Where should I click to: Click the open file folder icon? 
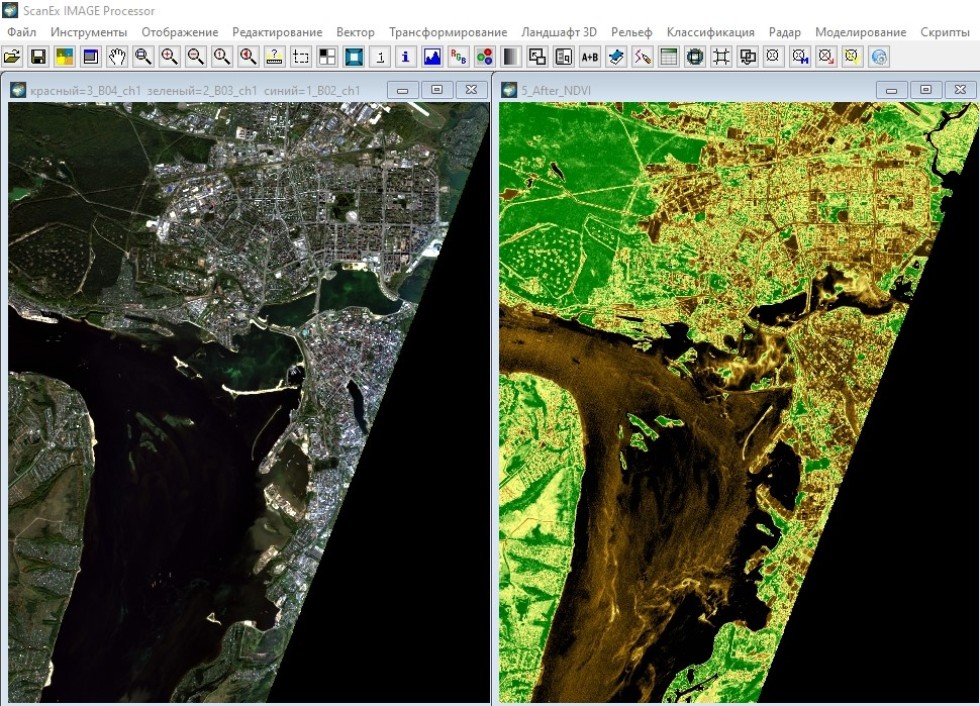click(x=13, y=57)
